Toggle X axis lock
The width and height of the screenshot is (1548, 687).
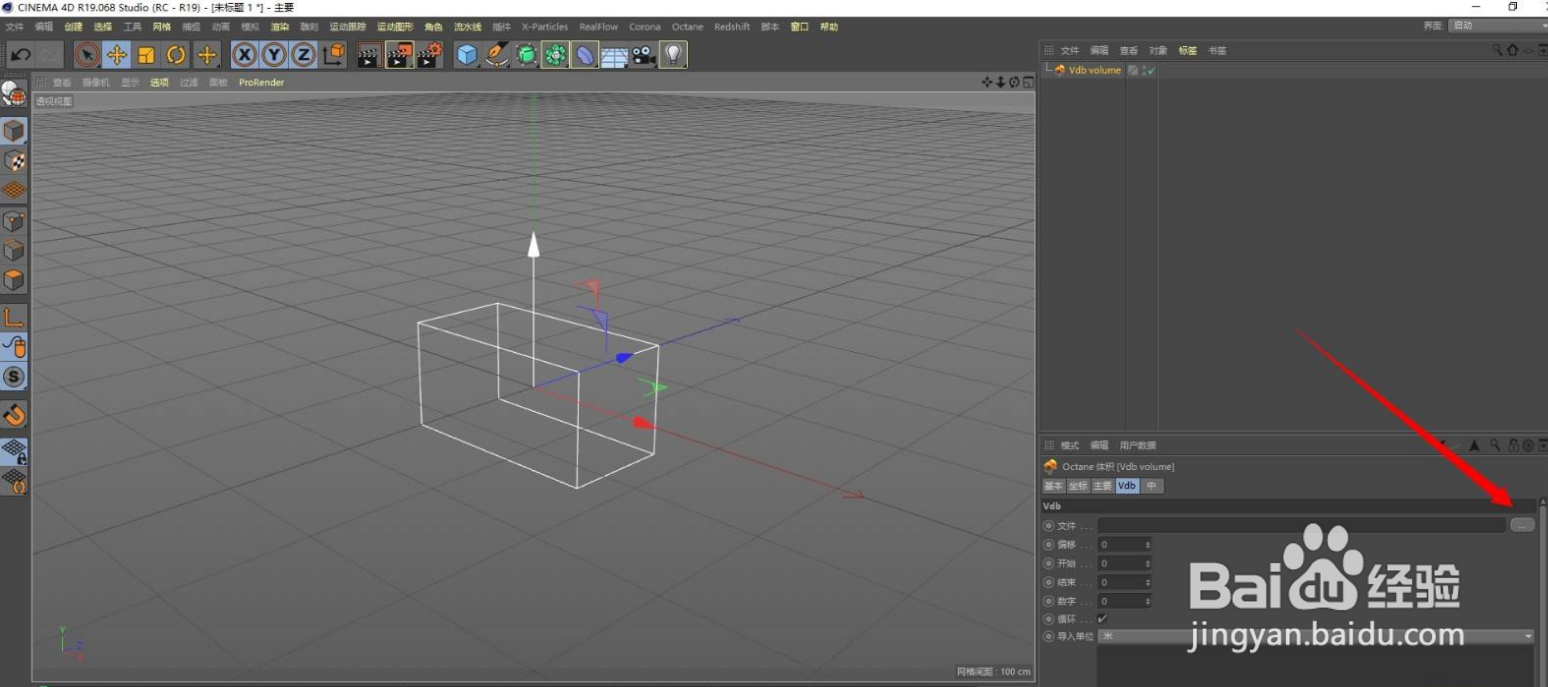tap(244, 55)
